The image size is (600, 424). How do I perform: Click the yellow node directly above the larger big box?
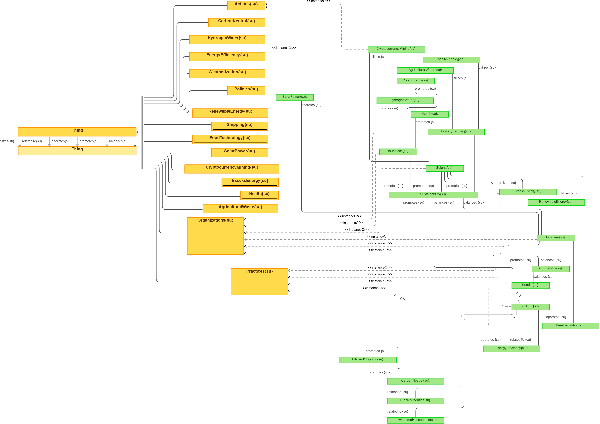(232, 207)
